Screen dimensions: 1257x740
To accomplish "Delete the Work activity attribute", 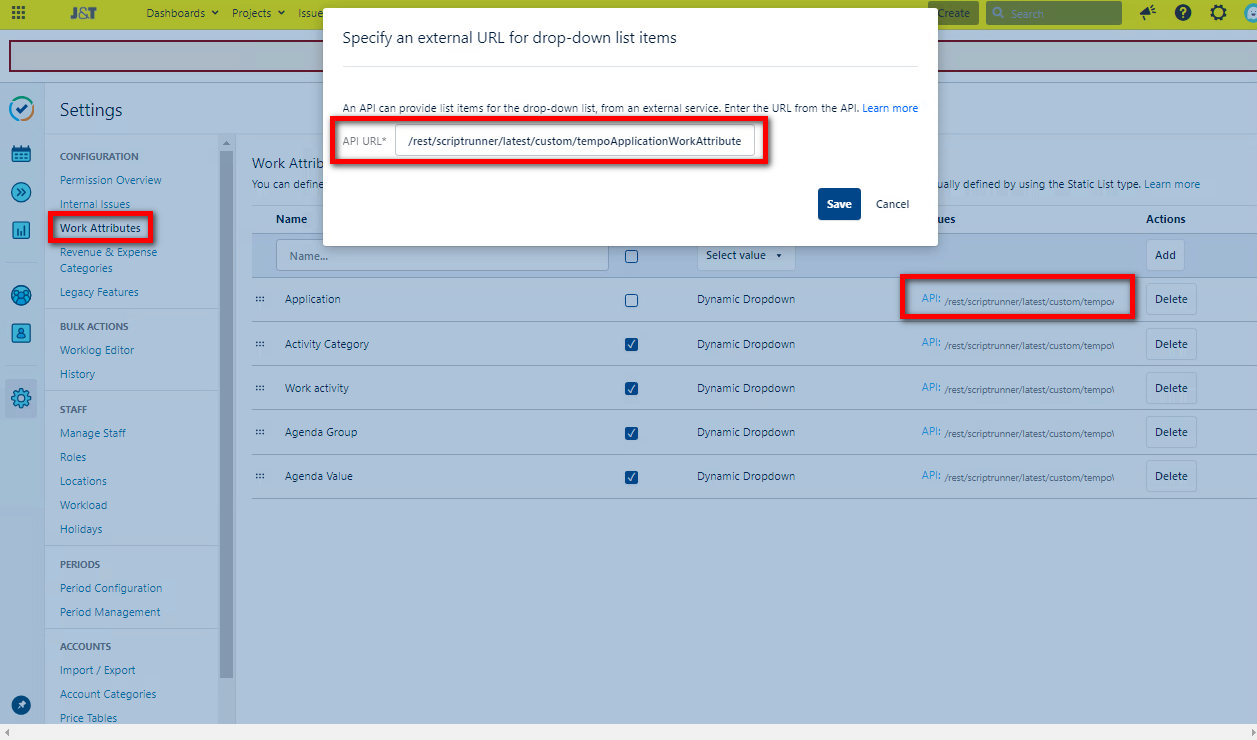I will click(x=1170, y=388).
